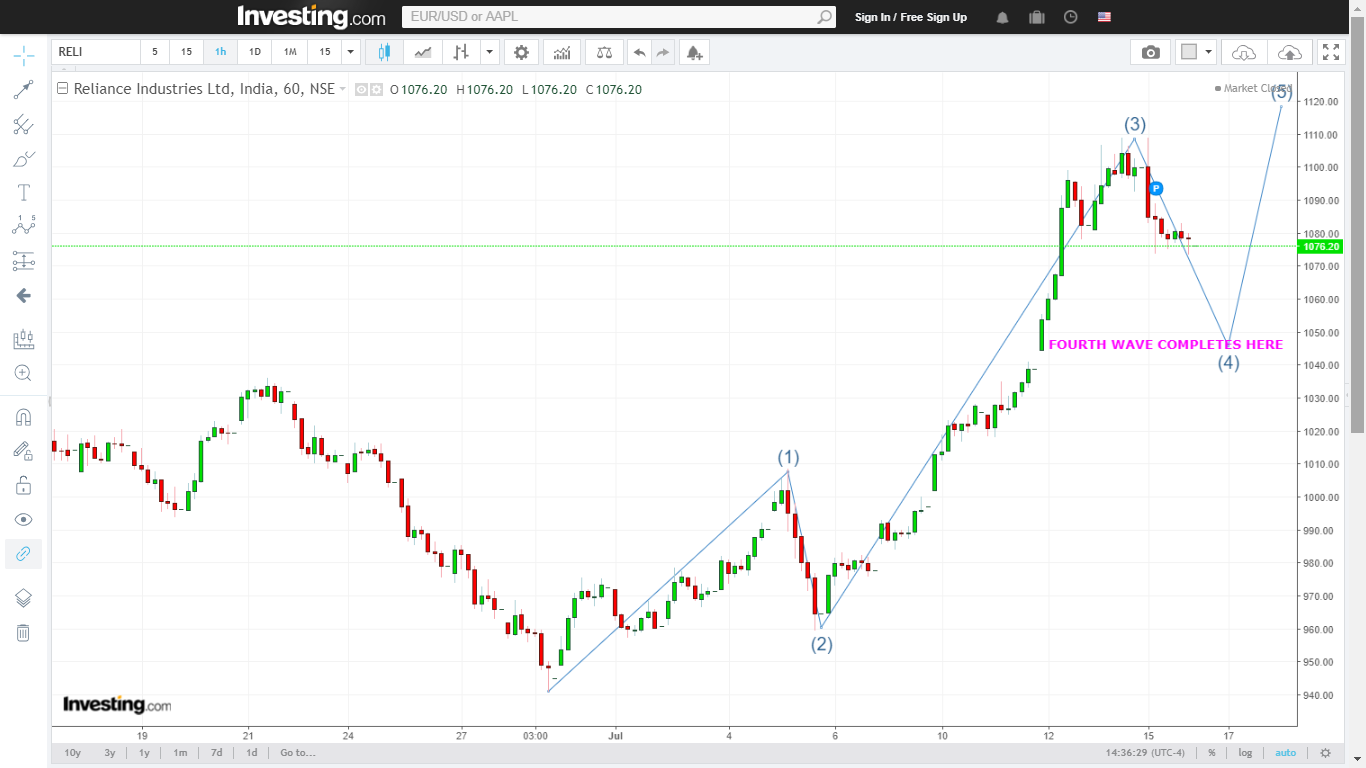This screenshot has height=768, width=1366.
Task: Select the Elliott wave pattern tool
Action: [23, 226]
